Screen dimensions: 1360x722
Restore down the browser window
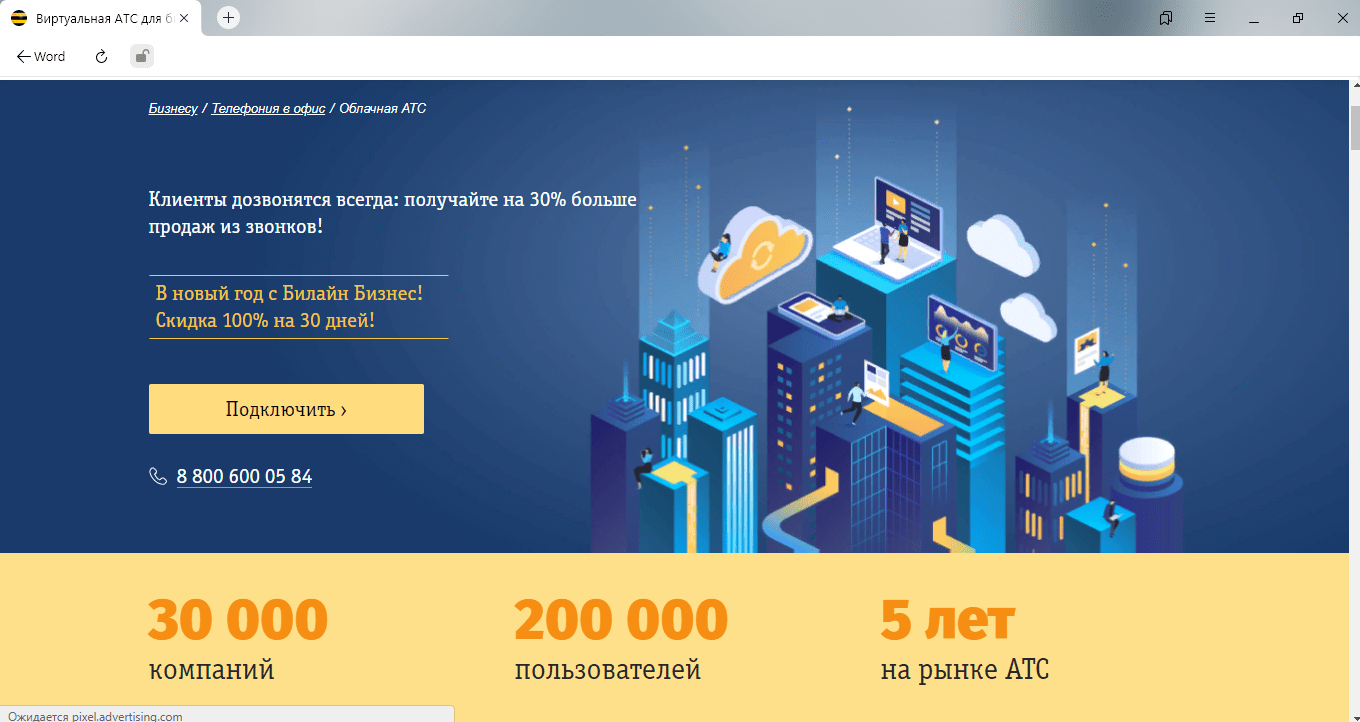1298,18
